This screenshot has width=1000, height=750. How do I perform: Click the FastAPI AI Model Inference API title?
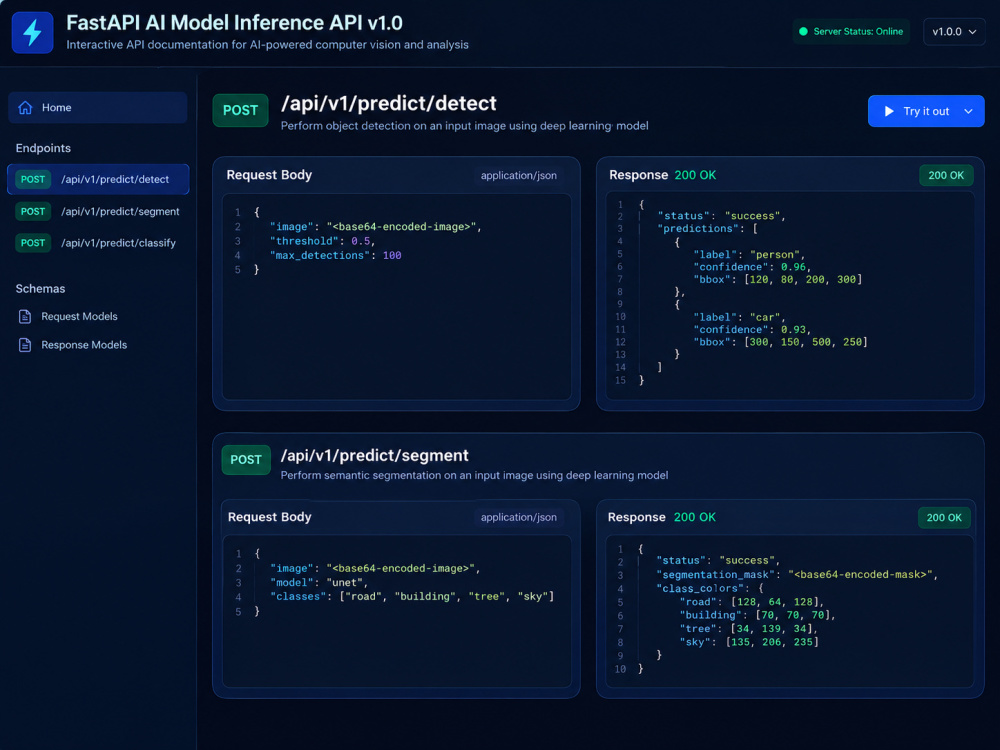tap(234, 23)
